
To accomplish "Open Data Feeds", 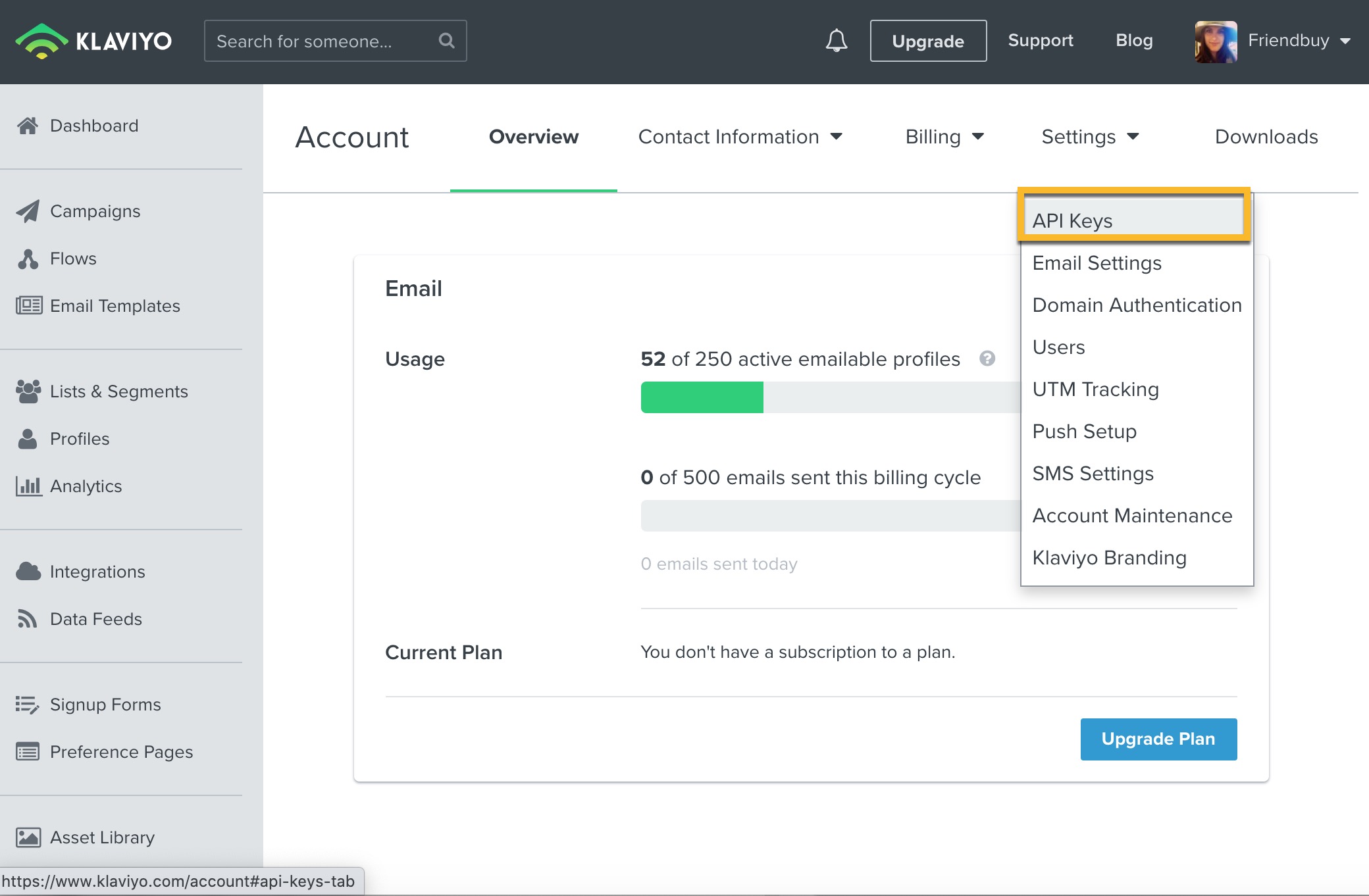I will [x=96, y=619].
